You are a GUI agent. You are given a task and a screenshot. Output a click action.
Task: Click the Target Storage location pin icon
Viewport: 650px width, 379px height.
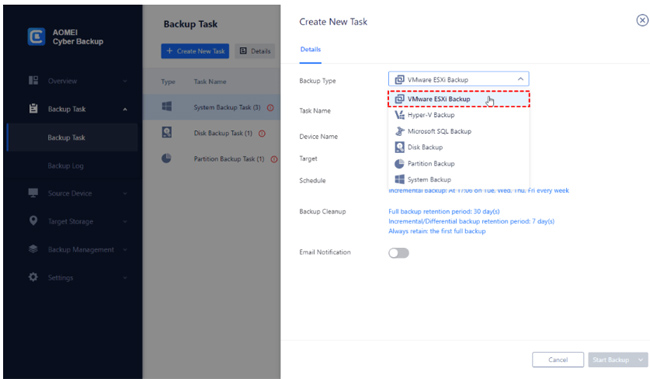click(x=33, y=221)
